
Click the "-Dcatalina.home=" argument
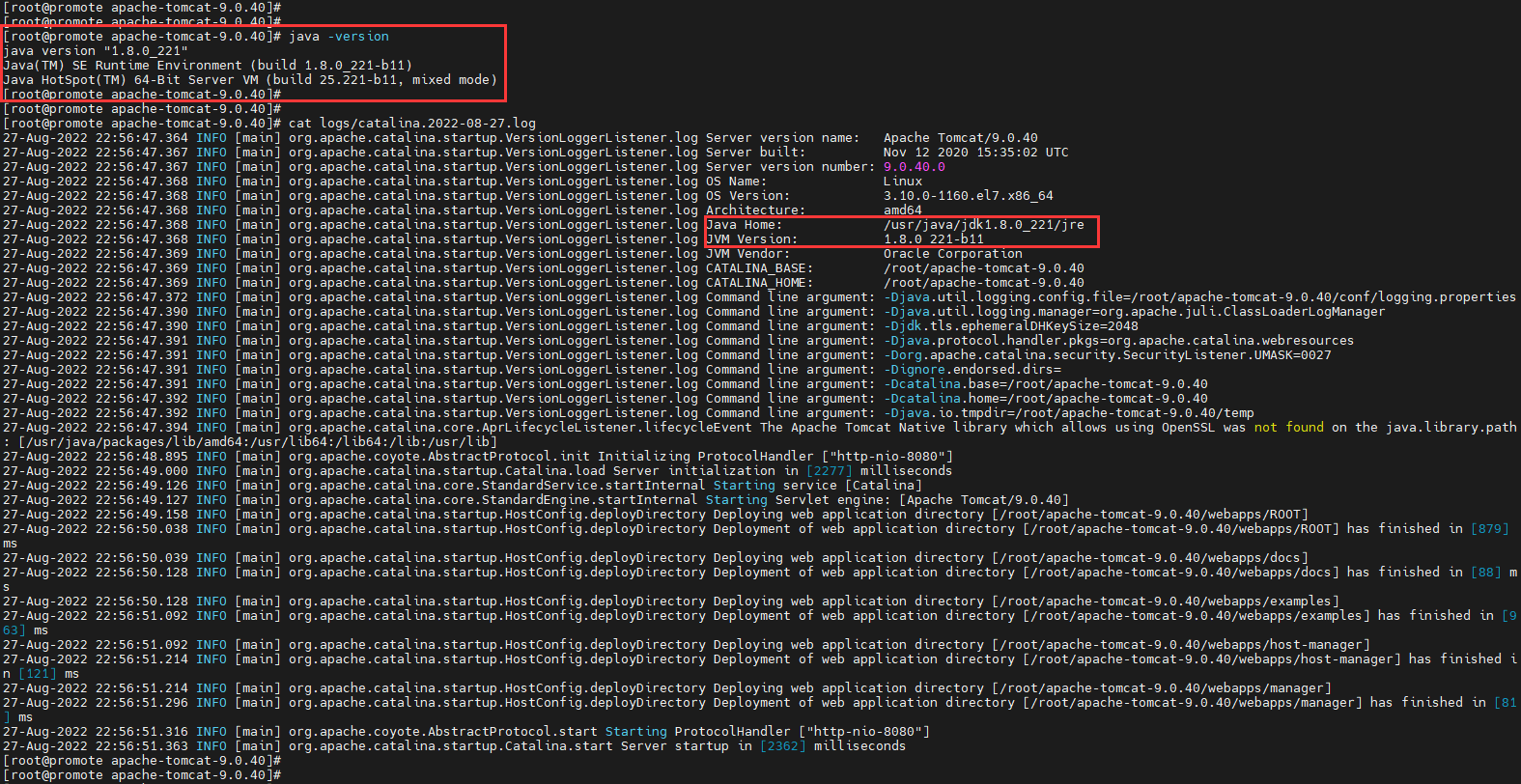[x=1046, y=399]
